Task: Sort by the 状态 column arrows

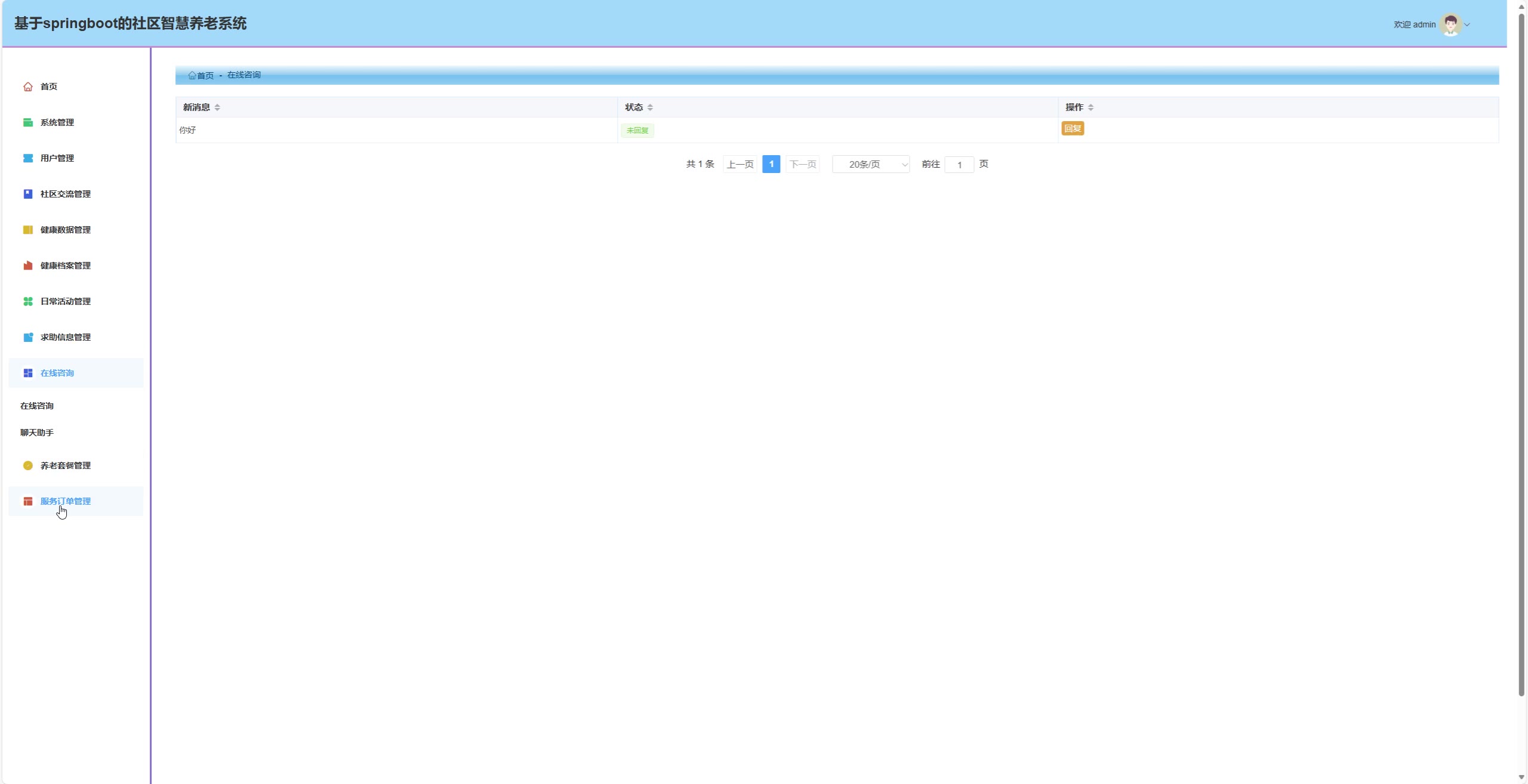Action: [650, 107]
